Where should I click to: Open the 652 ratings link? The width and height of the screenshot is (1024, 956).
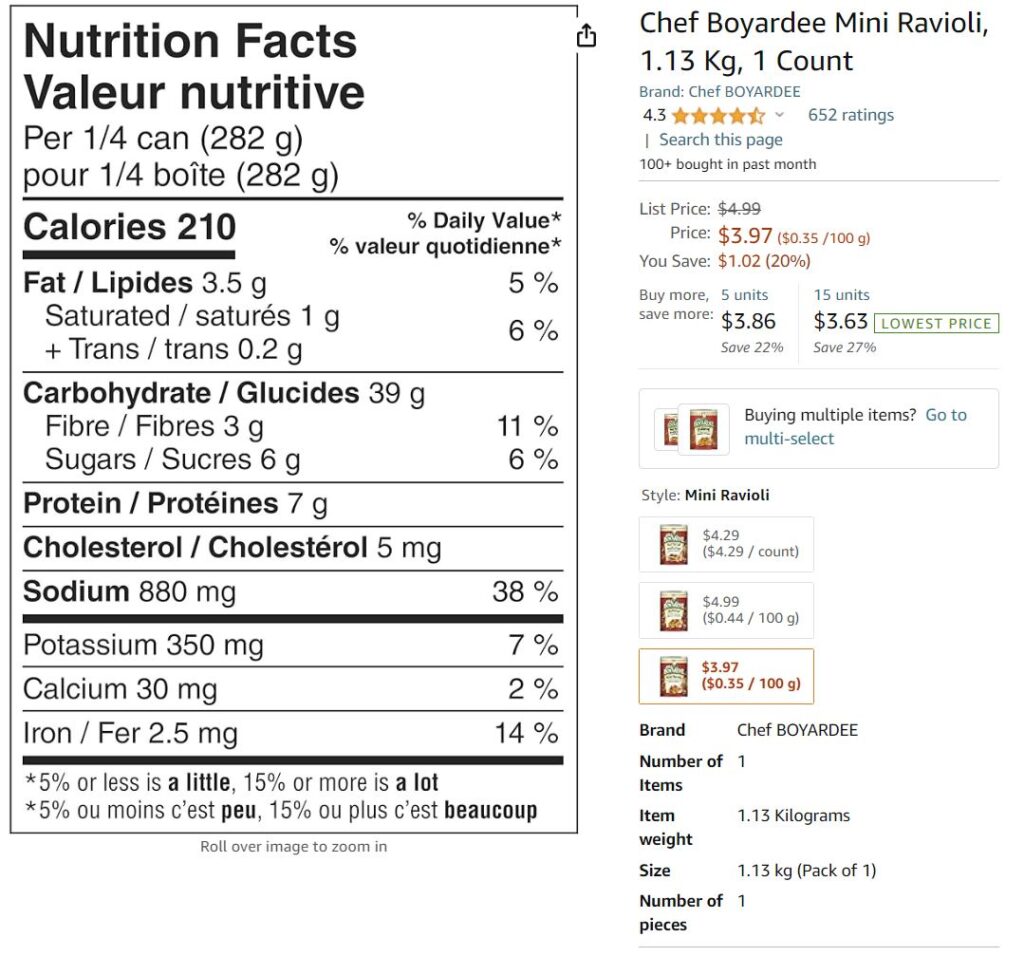(x=851, y=115)
